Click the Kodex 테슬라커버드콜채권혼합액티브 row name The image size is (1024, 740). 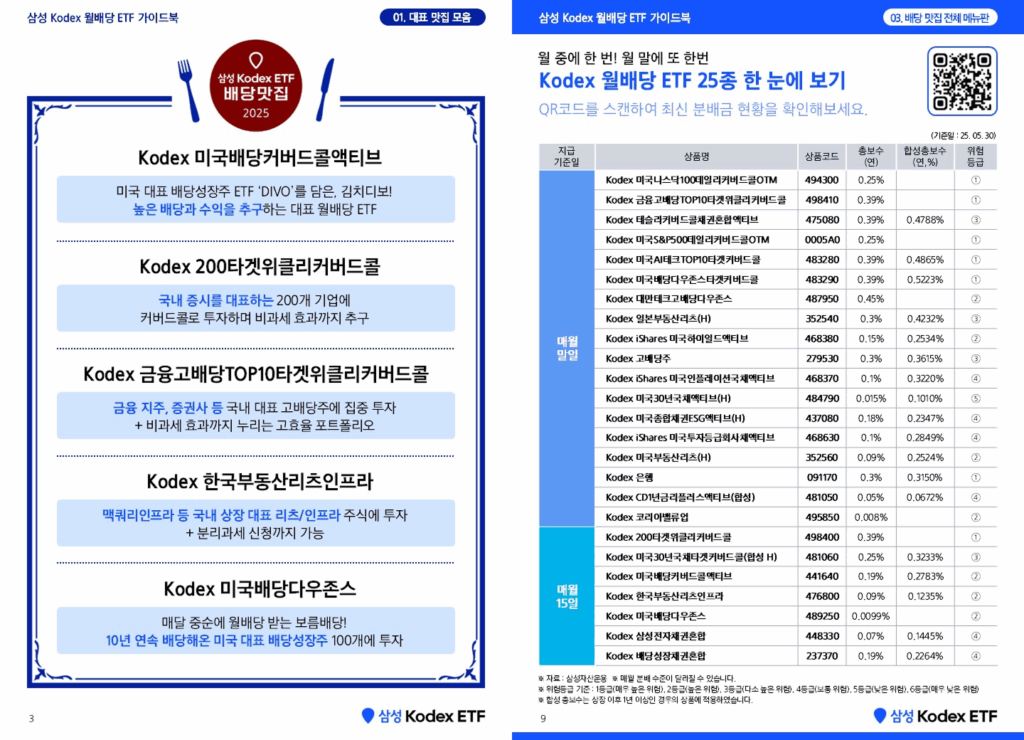(x=682, y=220)
